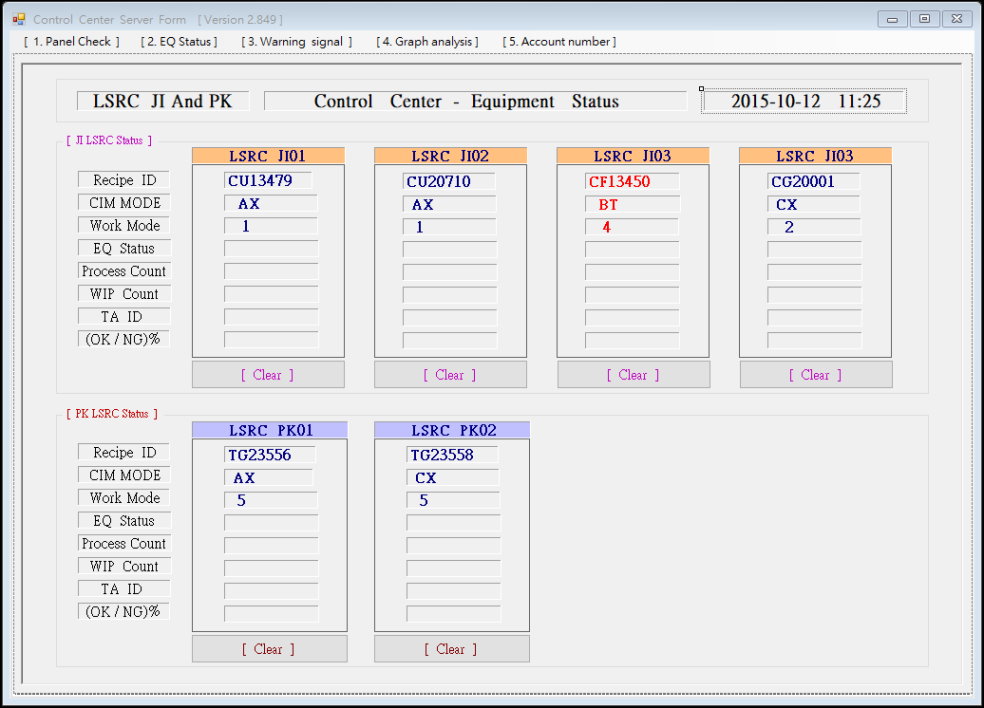Click the LSRC PK01 header label
Screen dimensions: 984x708
(x=270, y=430)
